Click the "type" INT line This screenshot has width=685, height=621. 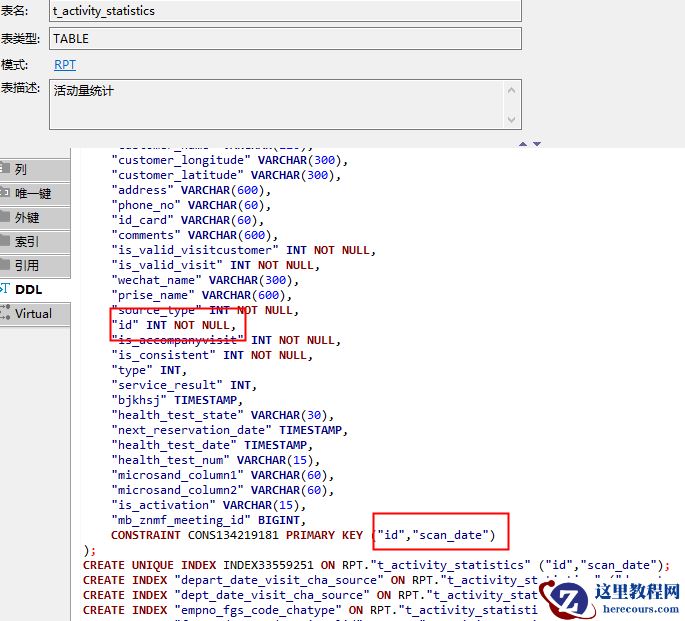(149, 370)
